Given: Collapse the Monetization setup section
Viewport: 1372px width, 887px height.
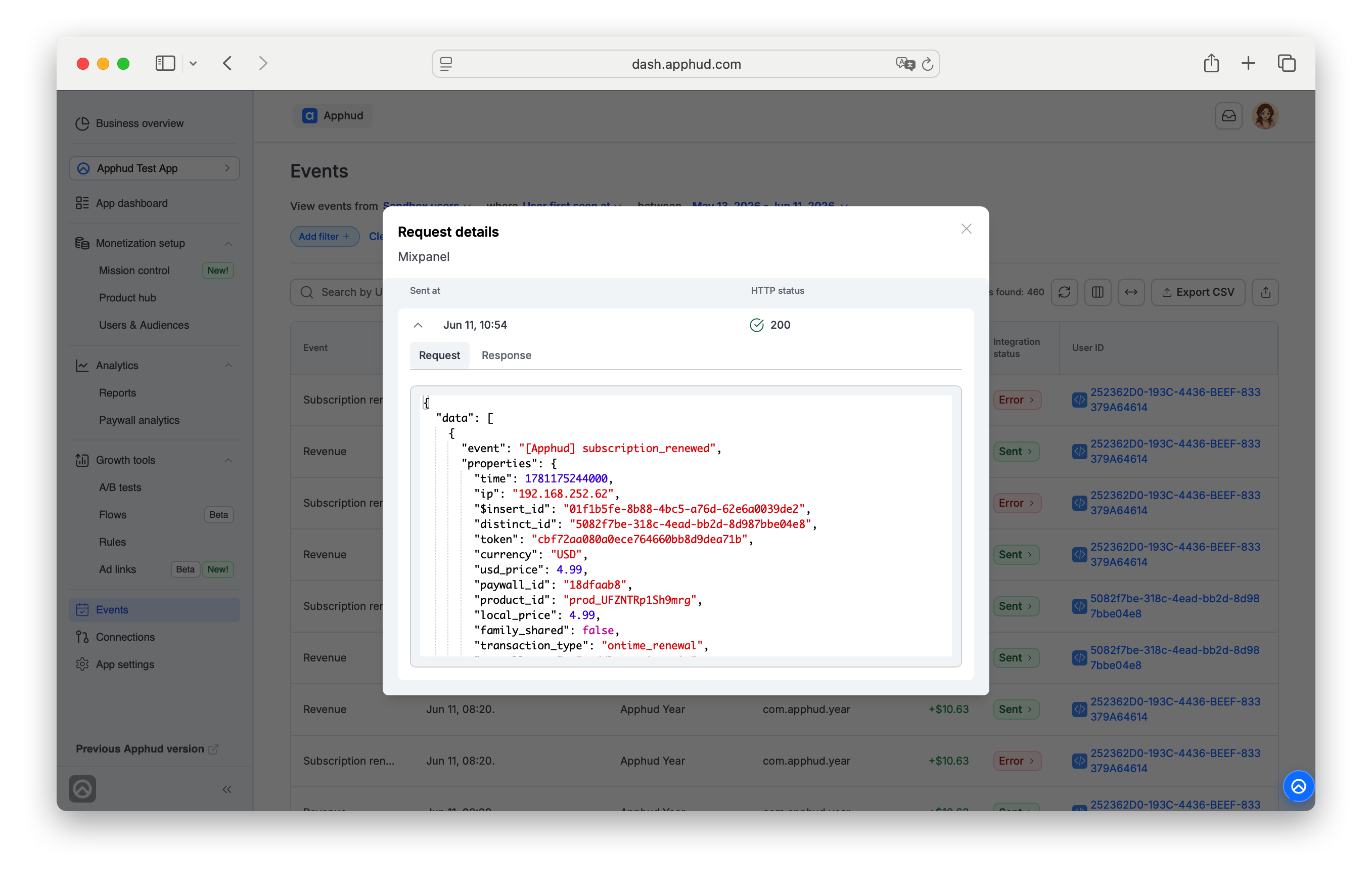Looking at the screenshot, I should [228, 243].
